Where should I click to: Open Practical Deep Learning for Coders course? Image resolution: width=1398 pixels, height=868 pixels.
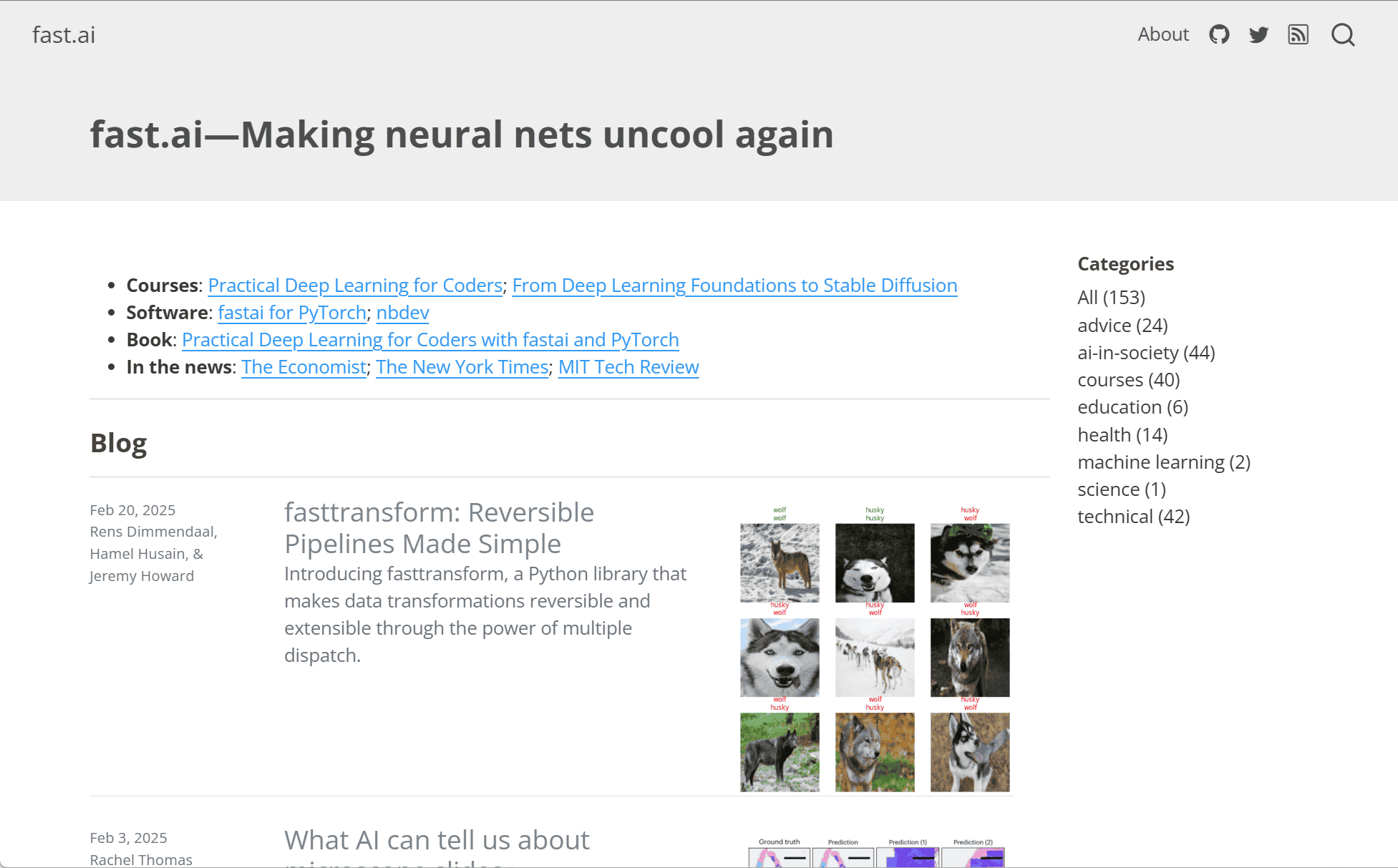[x=355, y=286]
